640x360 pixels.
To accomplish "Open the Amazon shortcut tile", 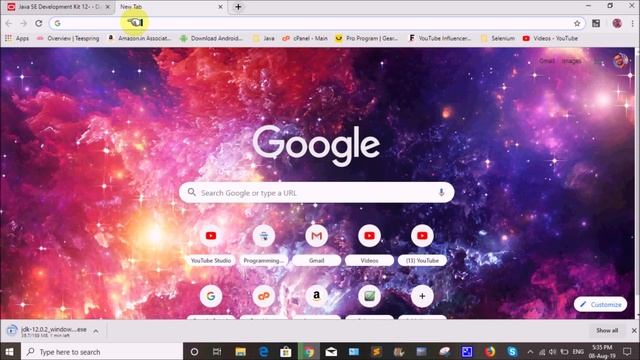I will coord(316,296).
